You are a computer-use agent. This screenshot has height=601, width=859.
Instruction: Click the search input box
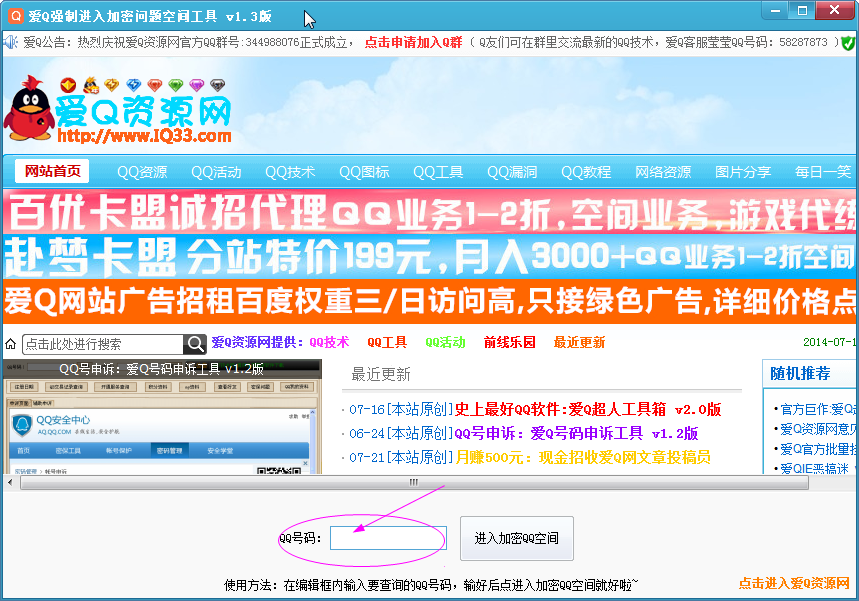click(x=103, y=344)
